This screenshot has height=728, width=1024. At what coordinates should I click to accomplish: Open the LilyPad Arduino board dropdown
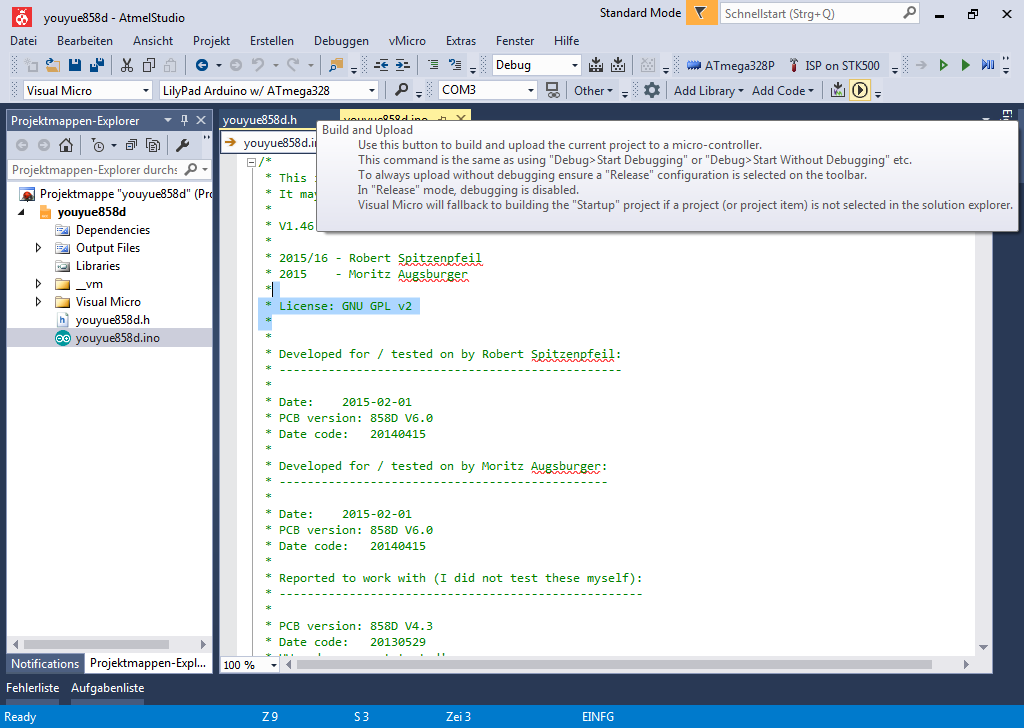click(371, 91)
